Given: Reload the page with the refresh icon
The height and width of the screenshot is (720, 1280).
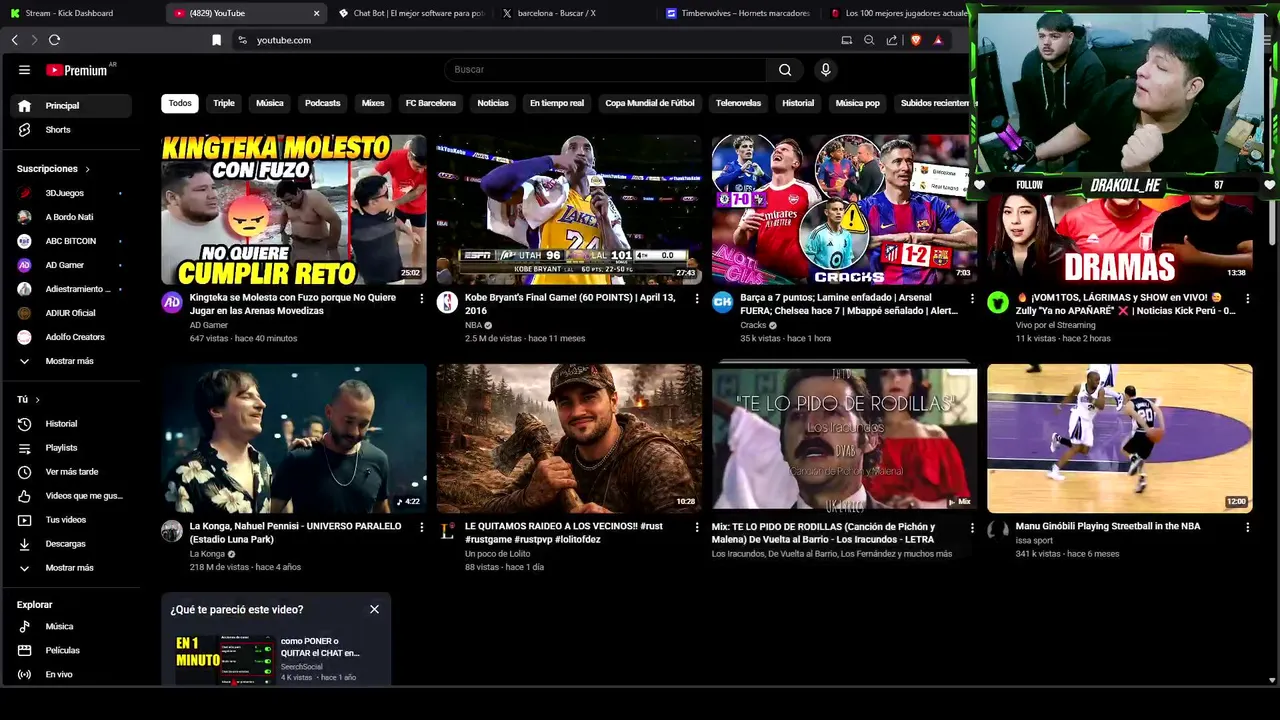Looking at the screenshot, I should [x=54, y=40].
